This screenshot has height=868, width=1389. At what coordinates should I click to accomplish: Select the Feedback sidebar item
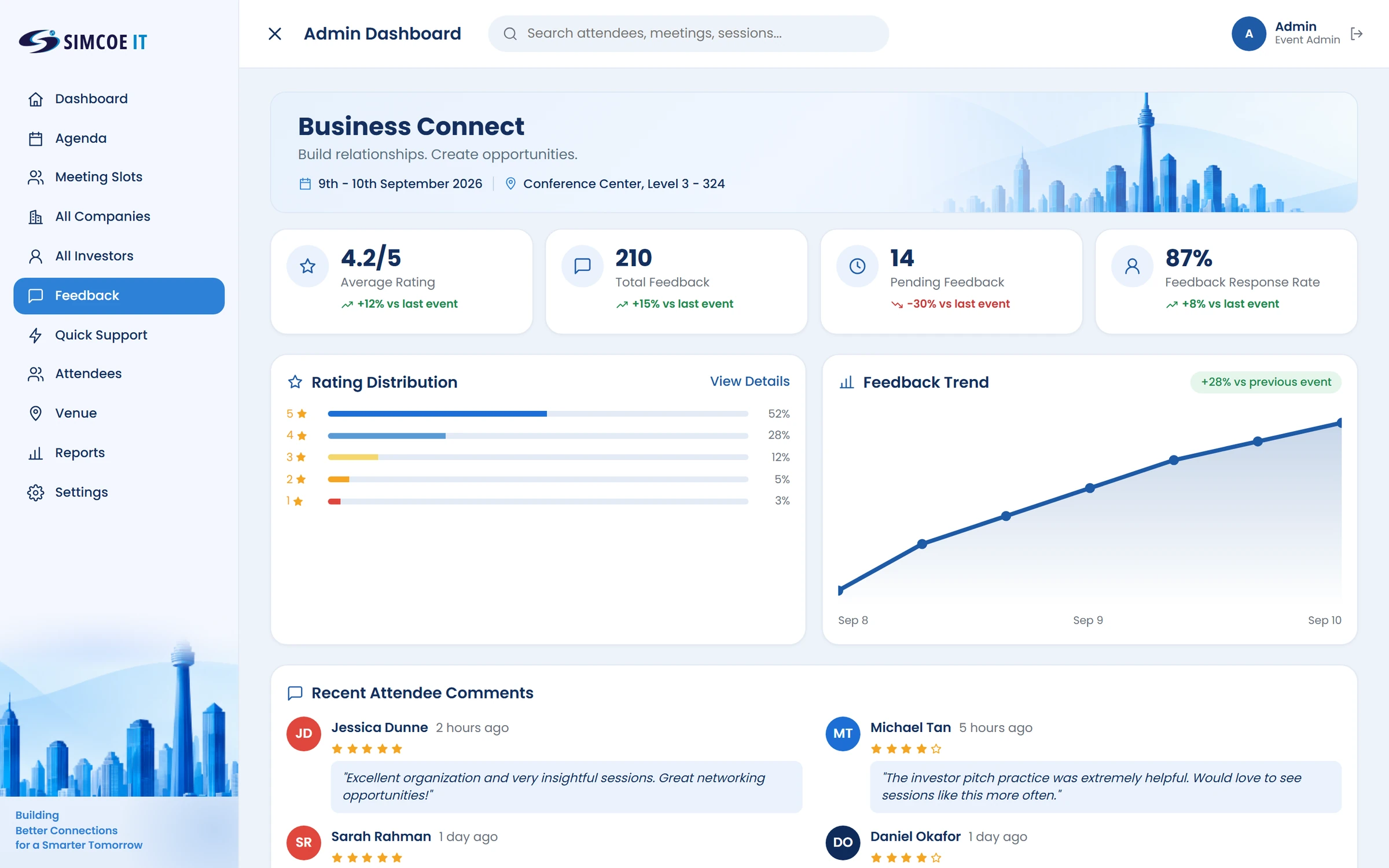tap(119, 296)
